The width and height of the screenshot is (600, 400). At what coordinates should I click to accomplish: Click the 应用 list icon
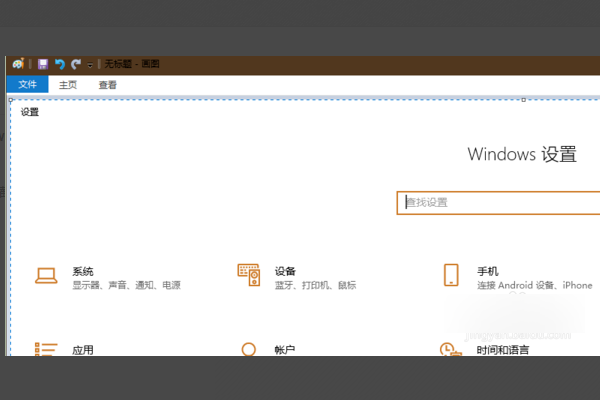pyautogui.click(x=46, y=349)
